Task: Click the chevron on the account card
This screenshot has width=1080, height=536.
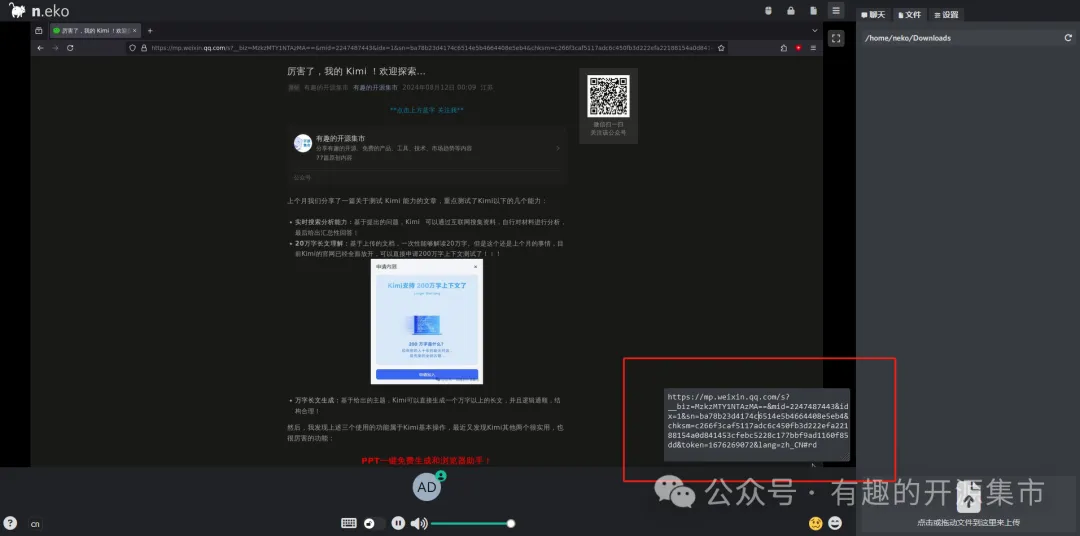Action: point(558,148)
